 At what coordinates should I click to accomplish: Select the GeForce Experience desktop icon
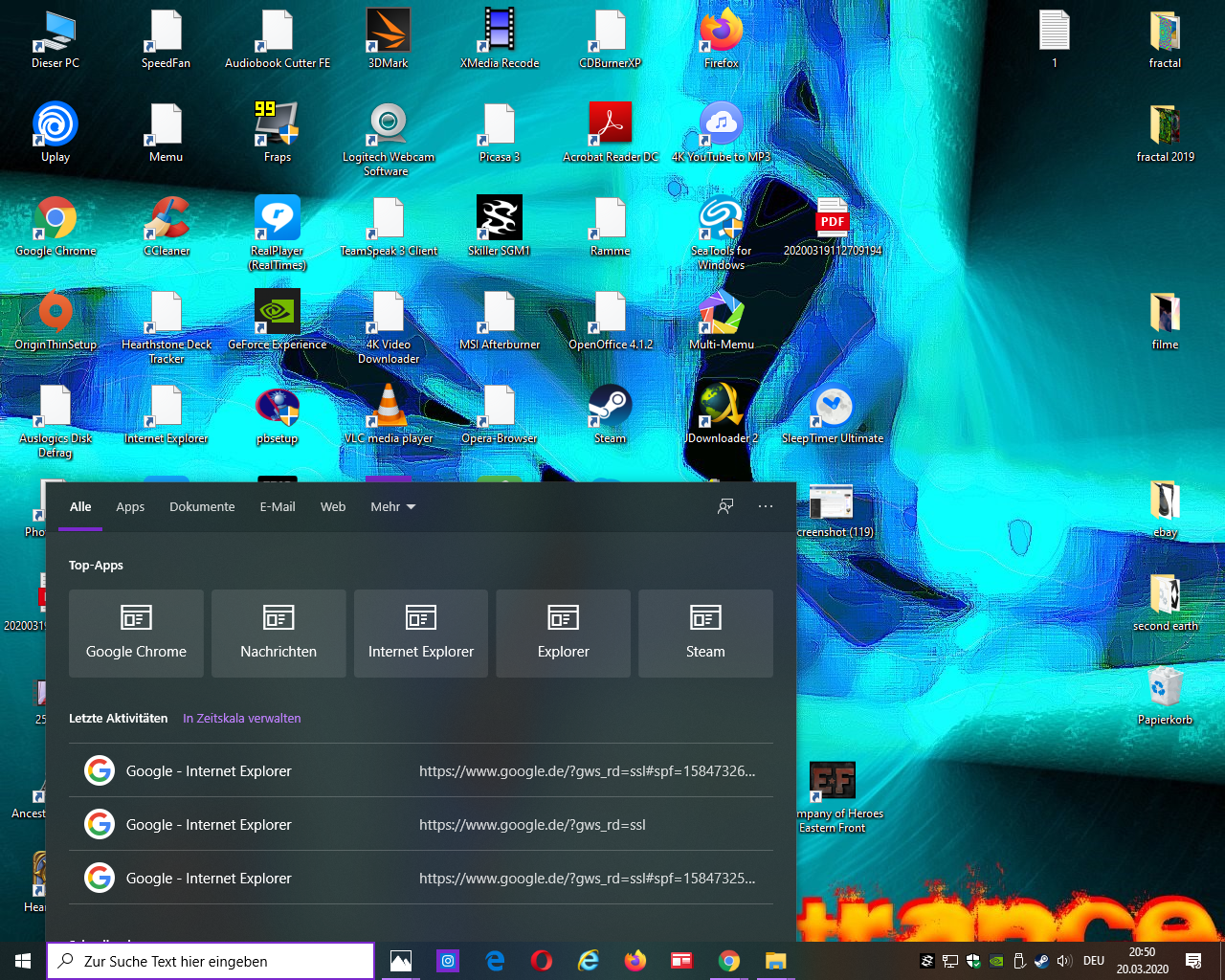coord(278,320)
